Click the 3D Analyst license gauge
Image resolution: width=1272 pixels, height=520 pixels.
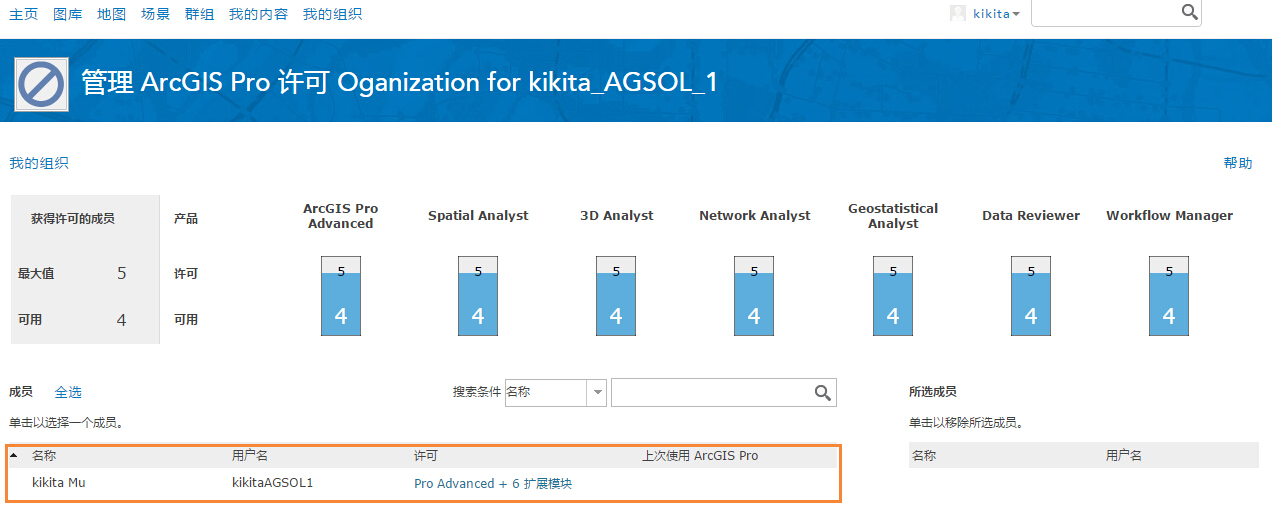[x=616, y=295]
